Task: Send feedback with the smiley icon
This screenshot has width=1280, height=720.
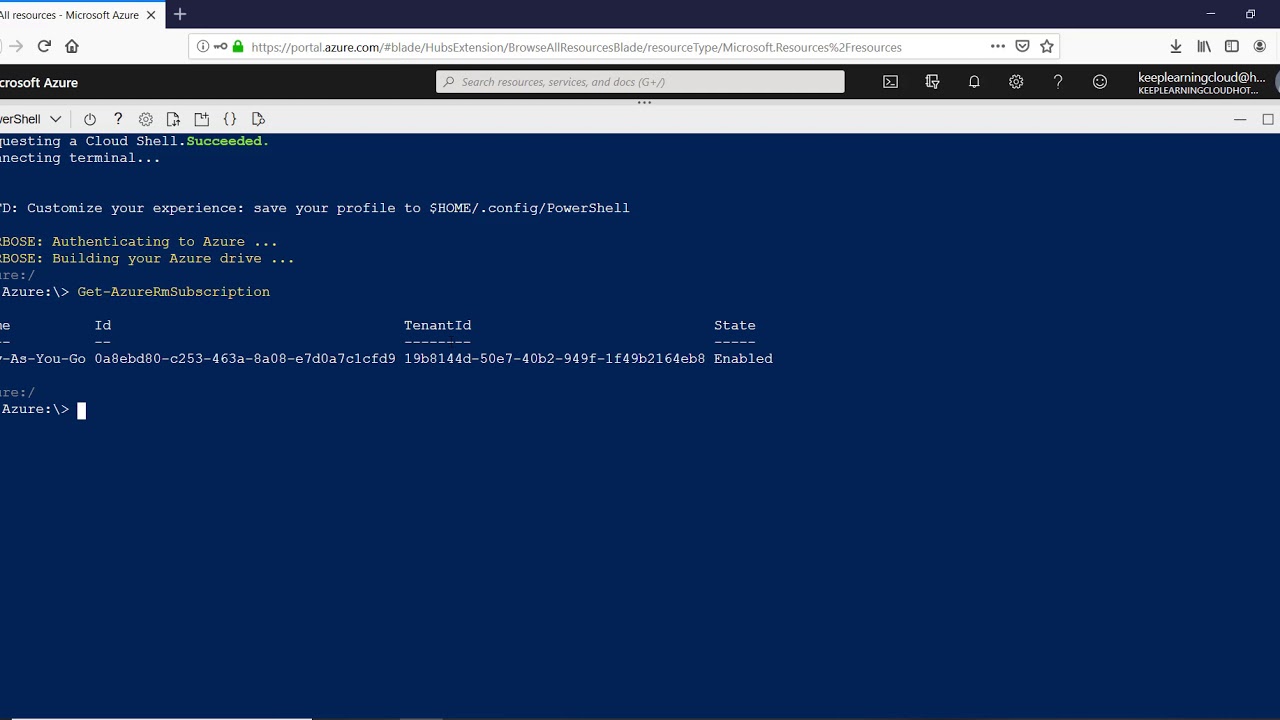Action: (x=1100, y=82)
